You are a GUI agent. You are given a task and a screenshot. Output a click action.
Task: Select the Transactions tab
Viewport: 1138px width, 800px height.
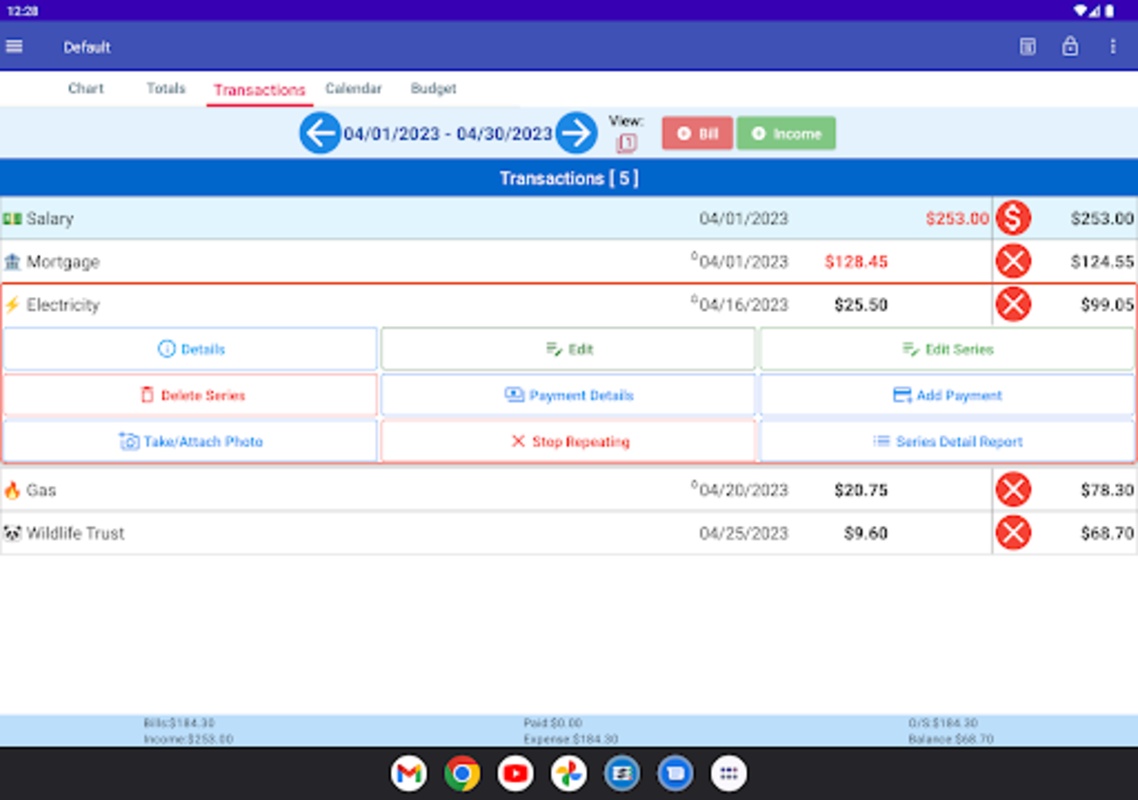(x=259, y=90)
